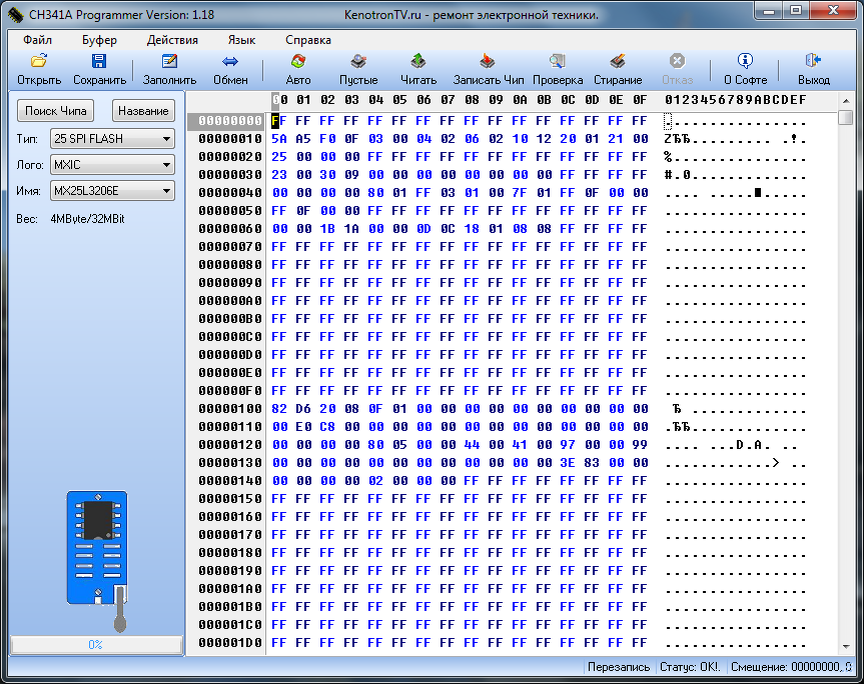The image size is (864, 684).
Task: Click the chip programmer socket illustration
Action: pos(98,561)
